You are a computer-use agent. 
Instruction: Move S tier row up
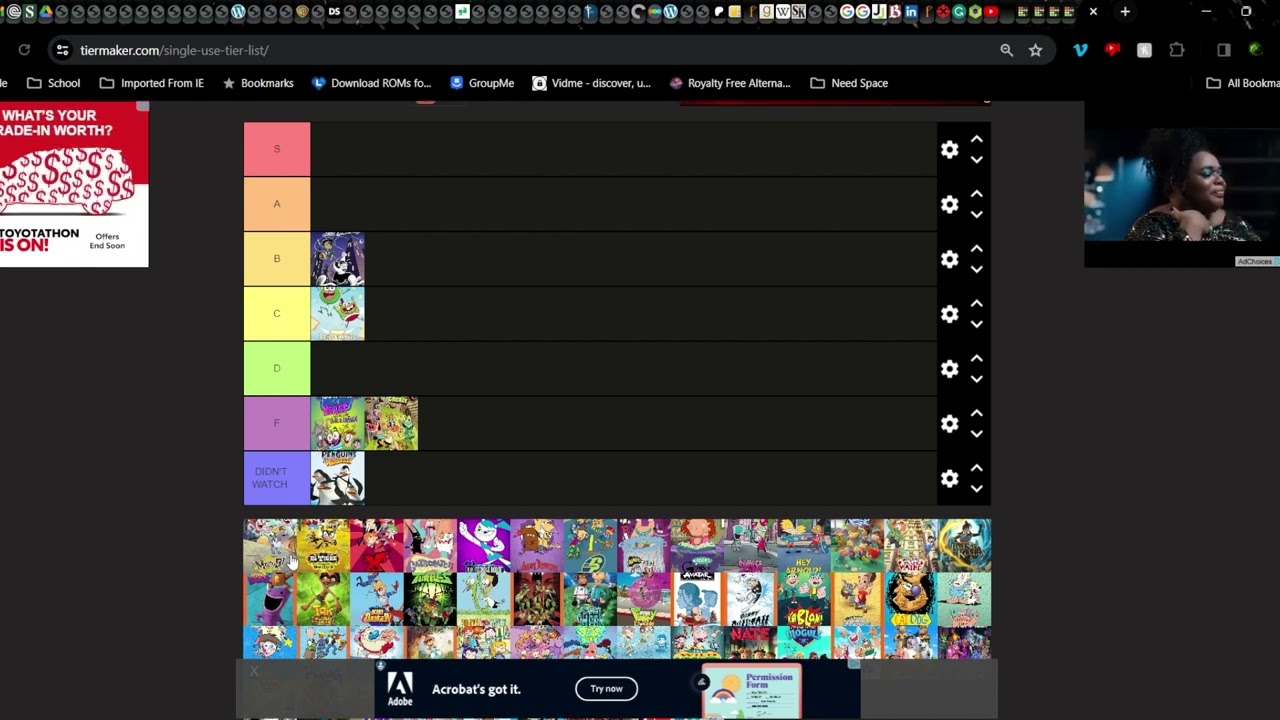click(976, 140)
